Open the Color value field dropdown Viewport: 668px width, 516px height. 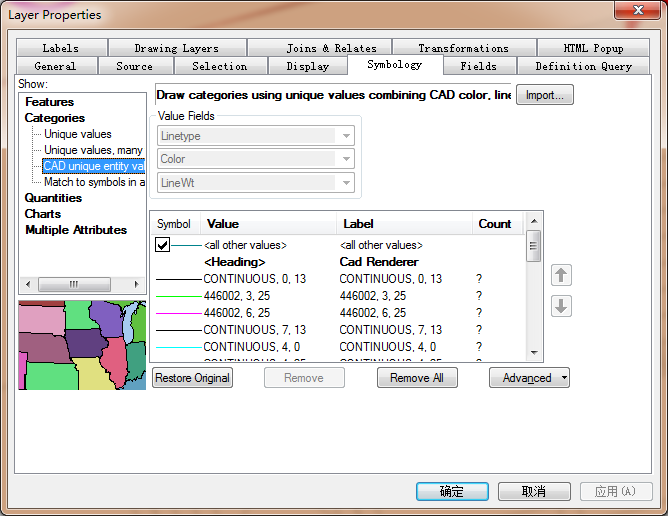point(346,159)
